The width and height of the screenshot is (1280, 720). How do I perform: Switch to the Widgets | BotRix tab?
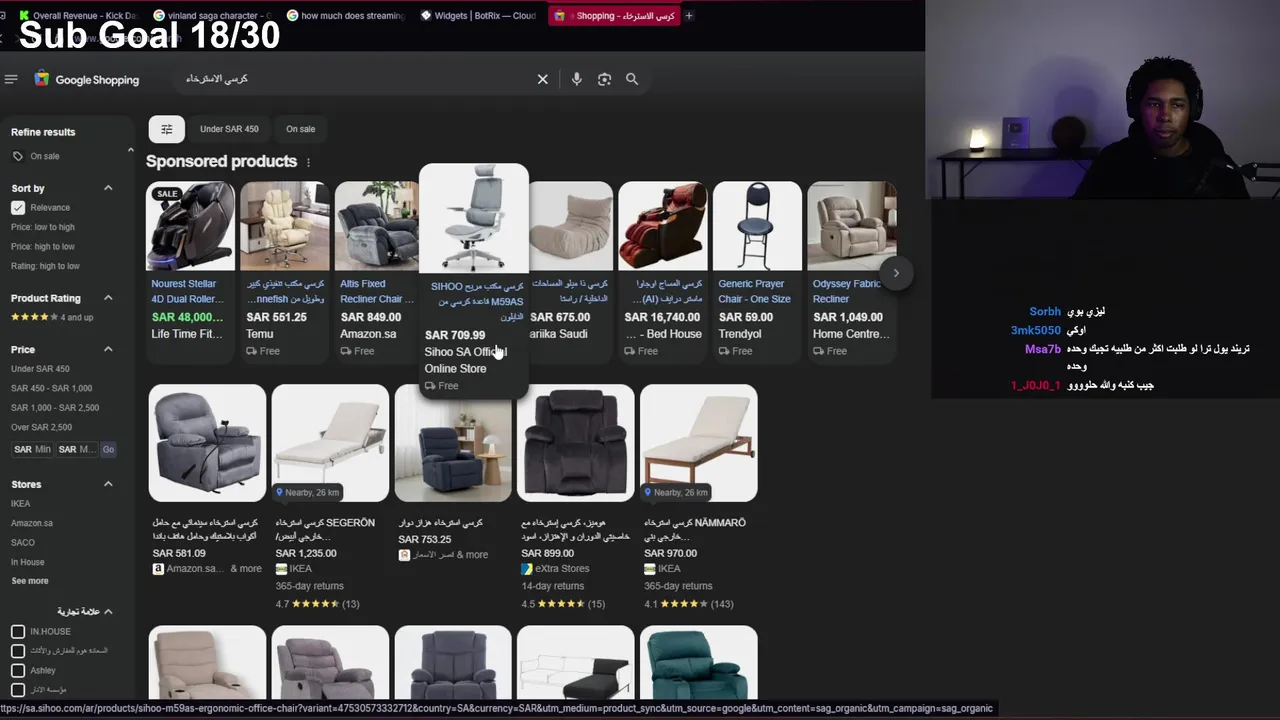coord(478,15)
